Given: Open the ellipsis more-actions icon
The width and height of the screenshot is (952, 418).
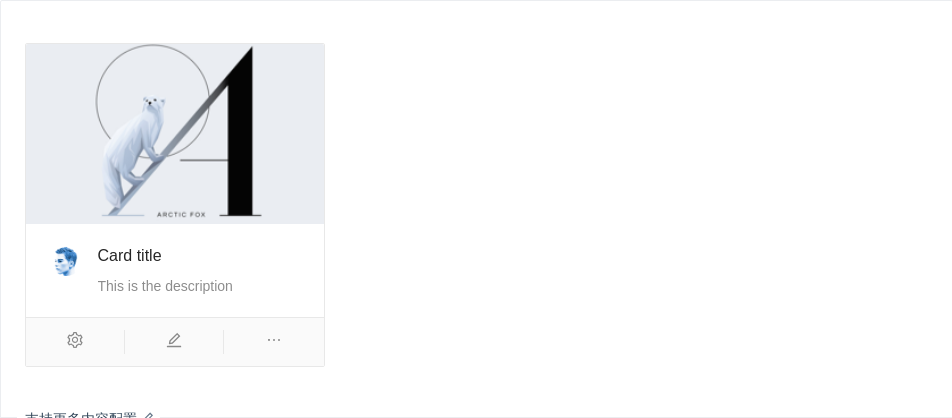Looking at the screenshot, I should pos(274,340).
